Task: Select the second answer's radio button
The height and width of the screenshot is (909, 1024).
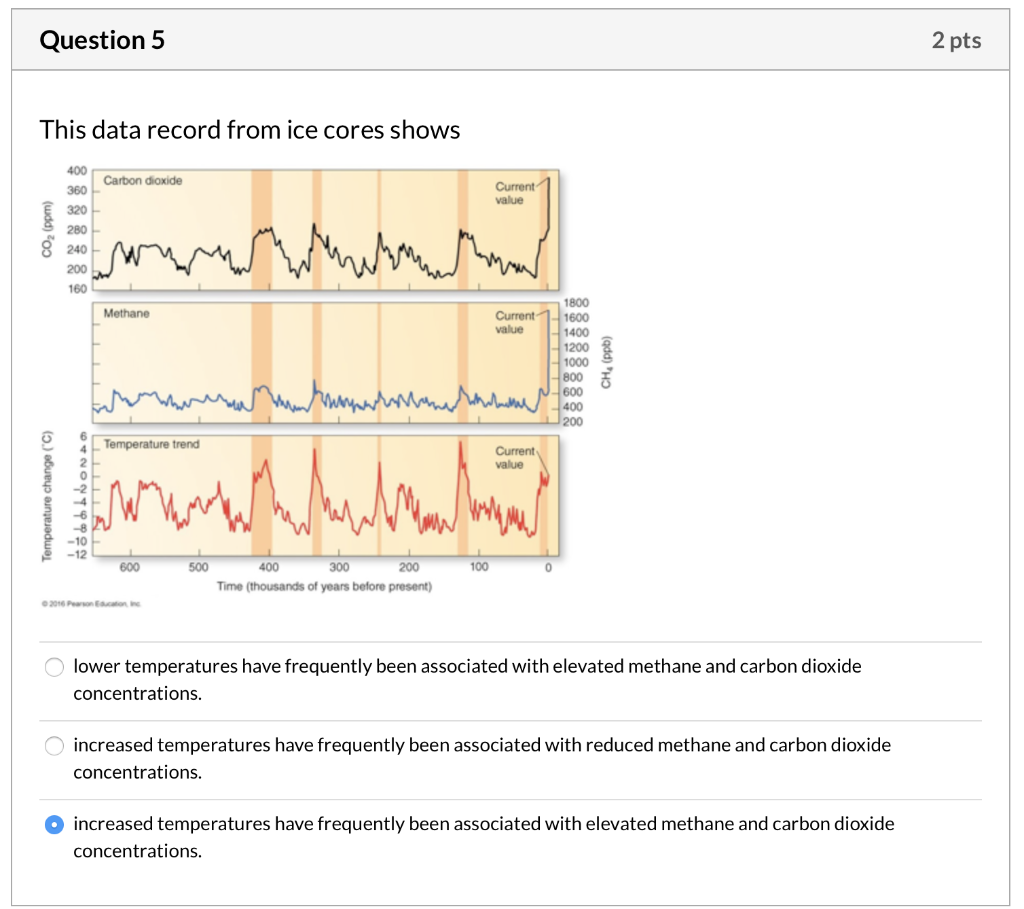Action: click(x=54, y=745)
